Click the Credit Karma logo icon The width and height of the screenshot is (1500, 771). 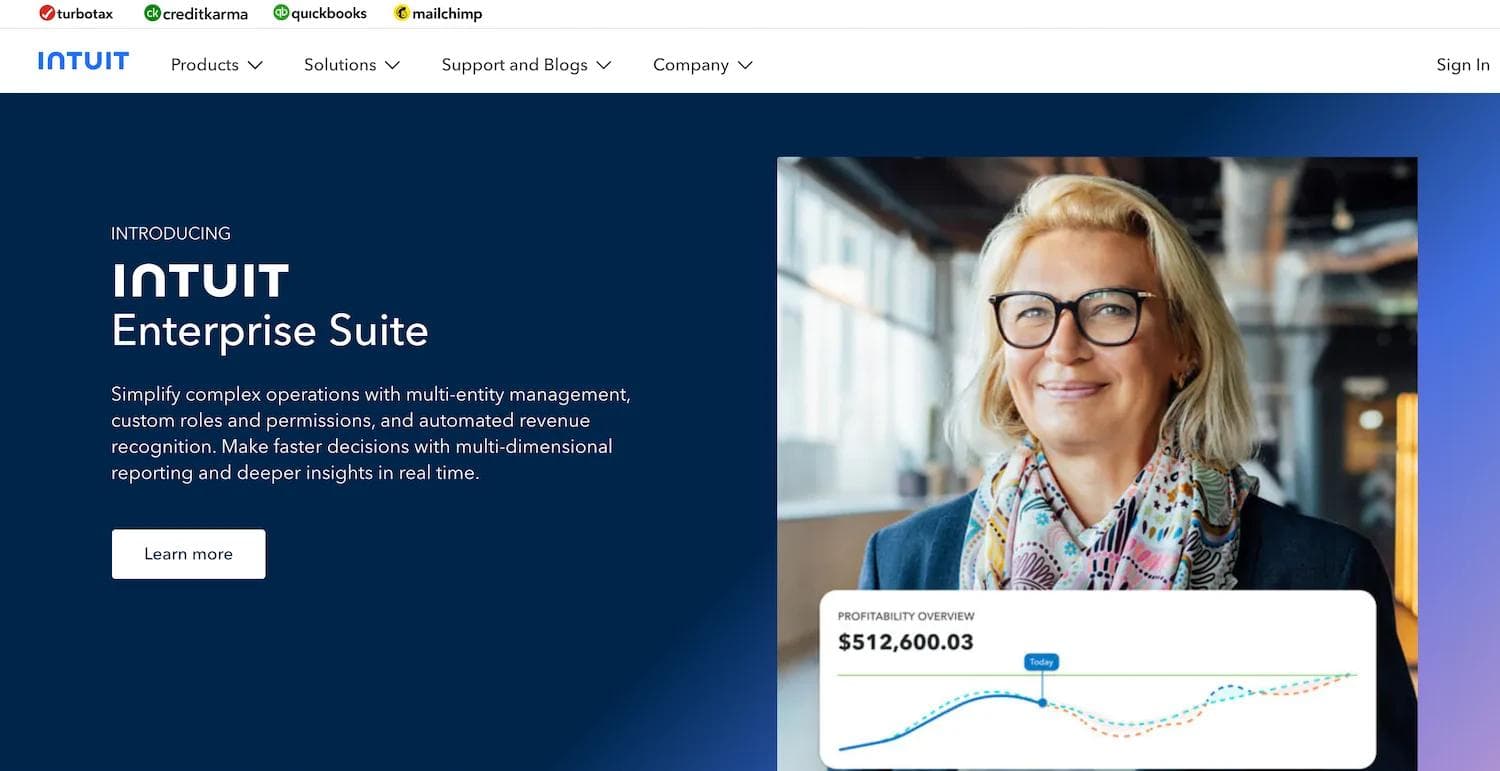click(x=151, y=13)
